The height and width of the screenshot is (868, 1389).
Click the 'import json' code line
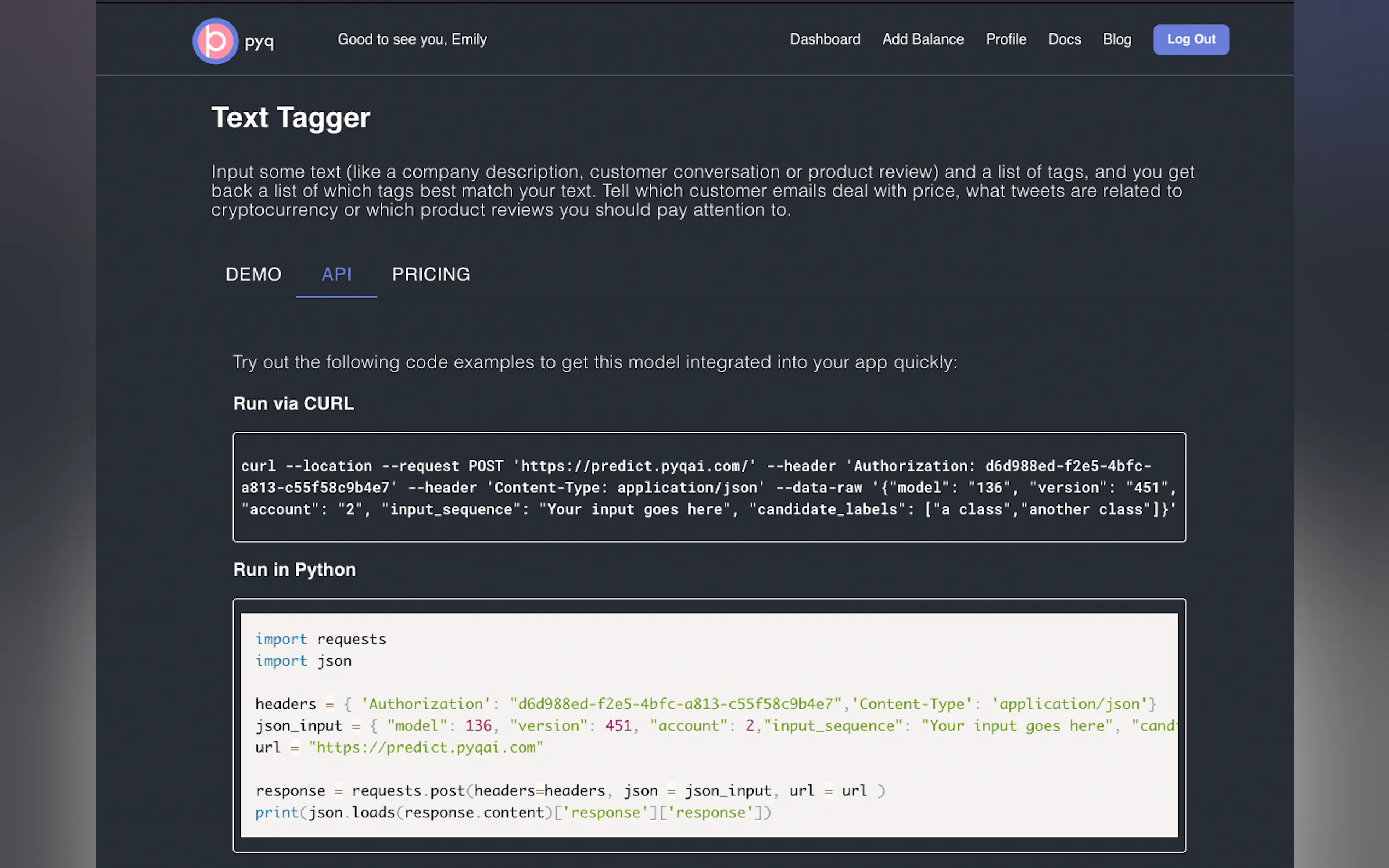(x=303, y=661)
